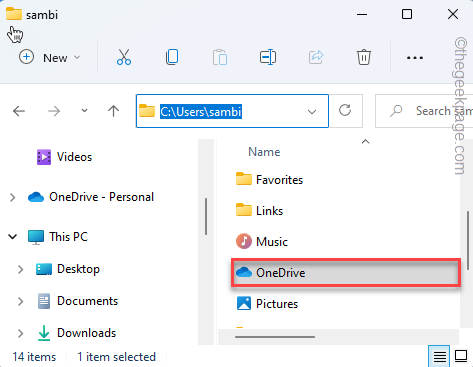473x367 pixels.
Task: Open the New item menu
Action: click(x=49, y=58)
